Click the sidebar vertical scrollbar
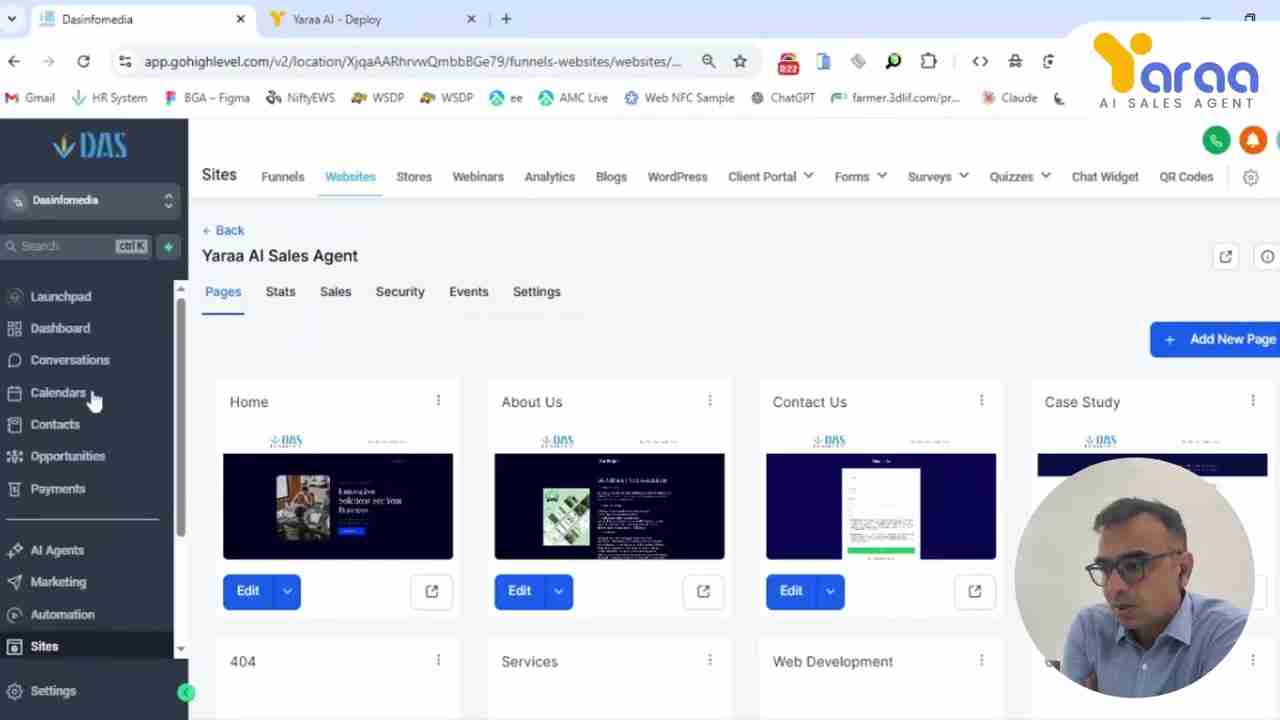This screenshot has height=720, width=1280. [x=181, y=420]
